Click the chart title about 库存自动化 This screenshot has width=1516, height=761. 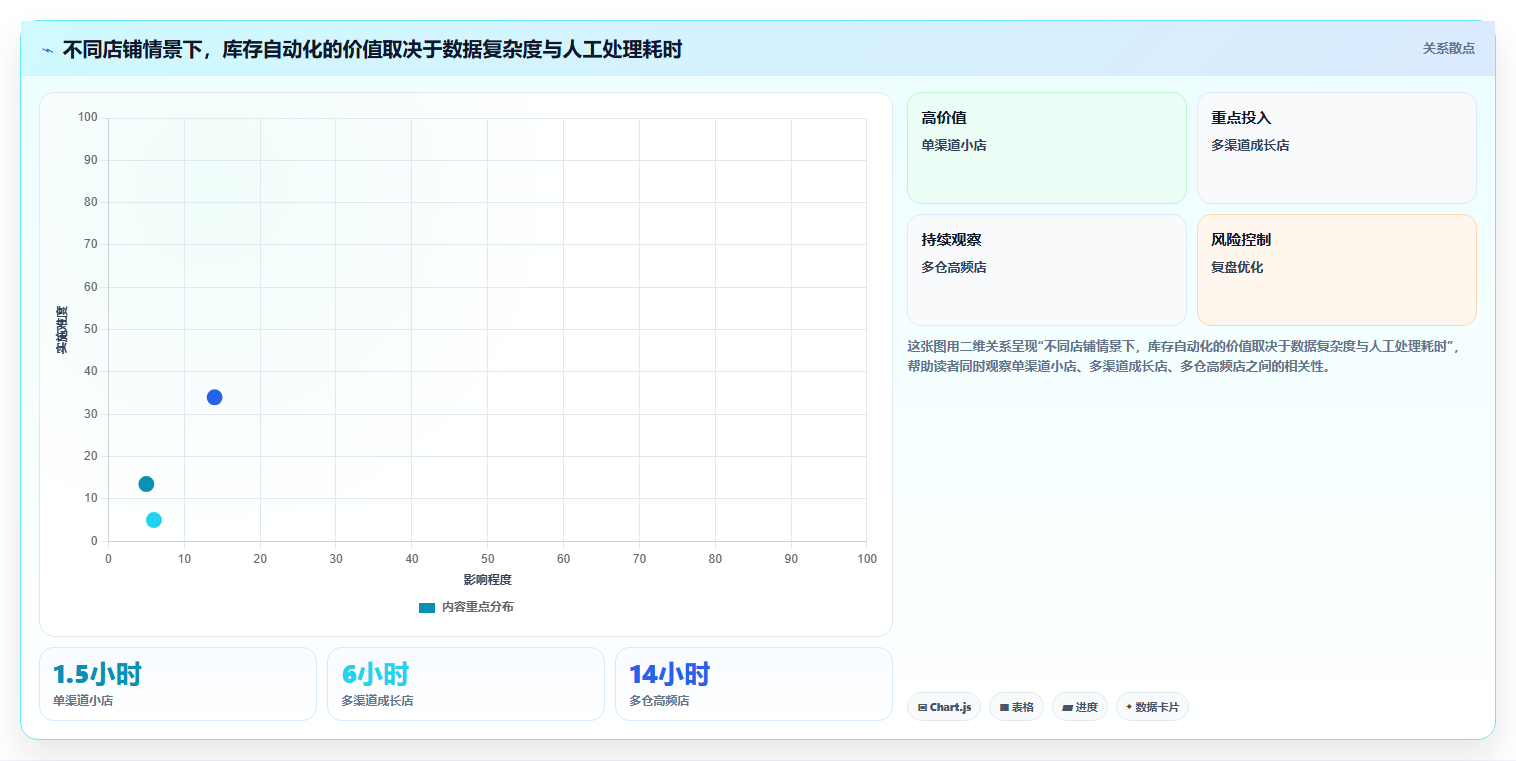(372, 49)
